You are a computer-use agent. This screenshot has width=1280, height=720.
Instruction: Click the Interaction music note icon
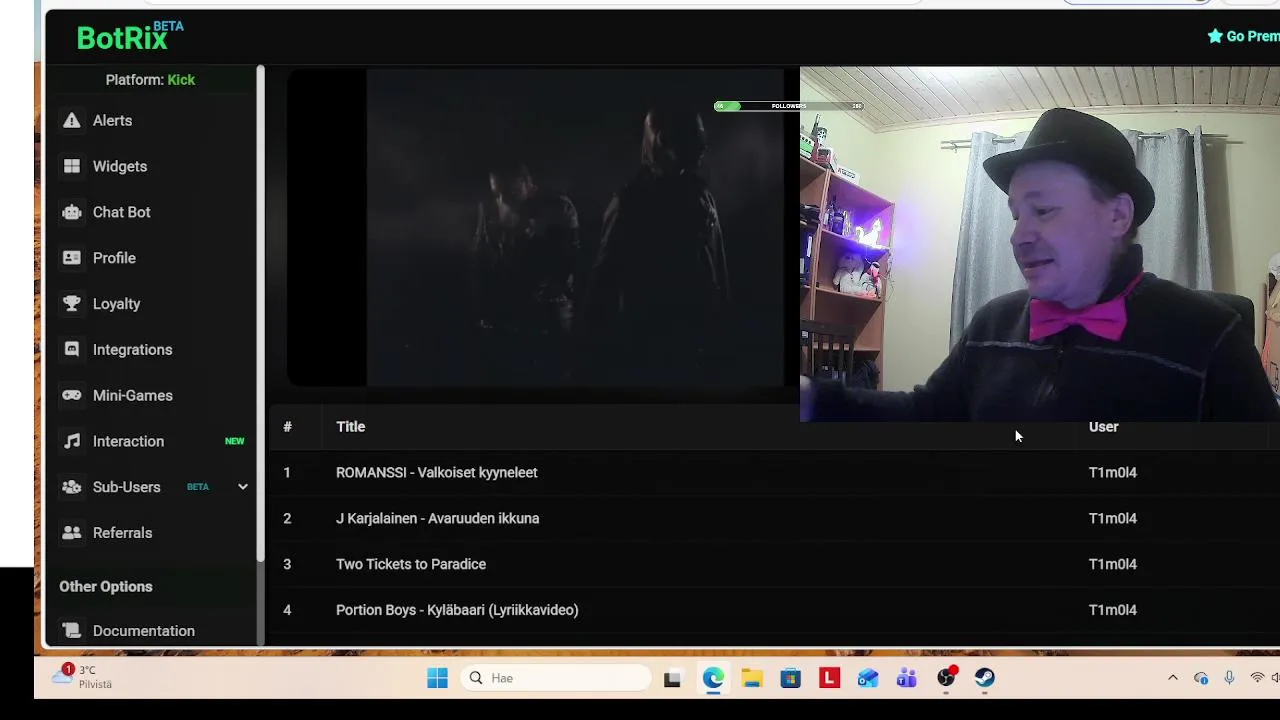(72, 441)
